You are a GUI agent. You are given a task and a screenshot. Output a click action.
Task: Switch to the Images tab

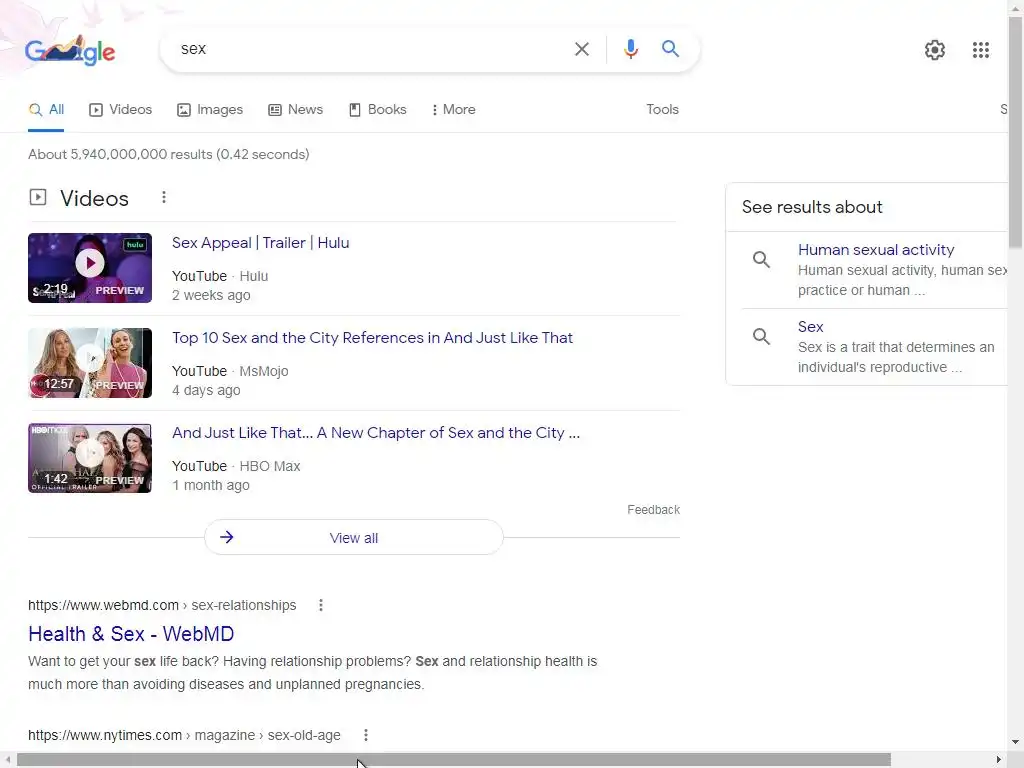click(210, 110)
